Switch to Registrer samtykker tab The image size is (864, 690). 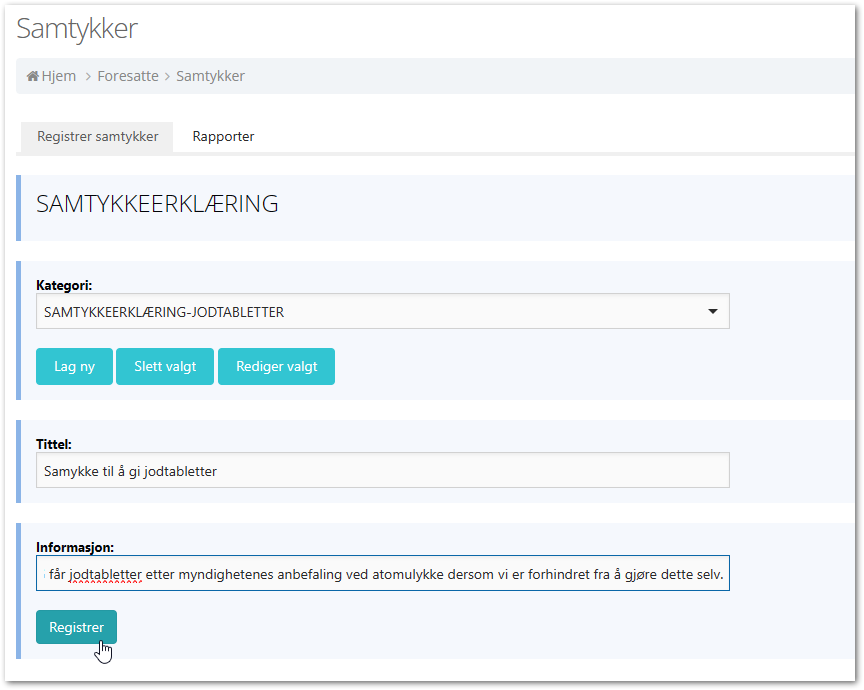pos(98,137)
